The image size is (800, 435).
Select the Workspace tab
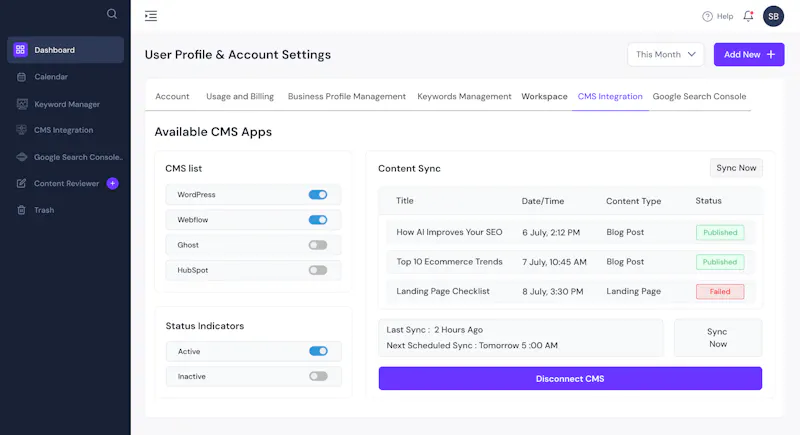tap(544, 96)
